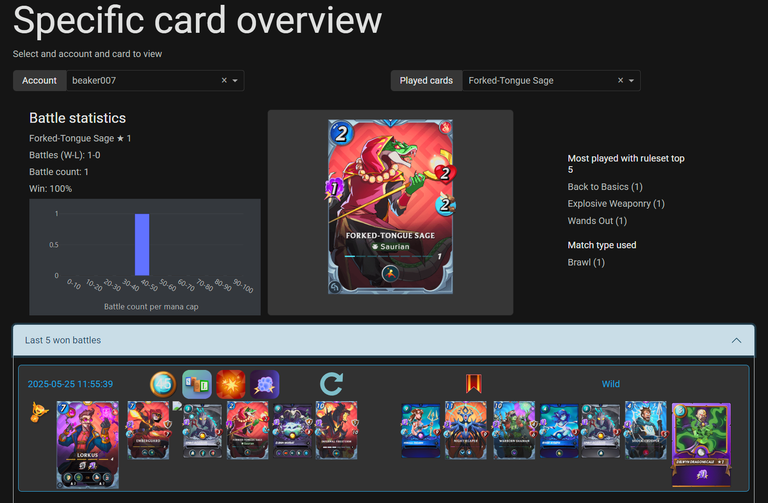
Task: Click the Brawl banner icon
Action: tap(474, 383)
